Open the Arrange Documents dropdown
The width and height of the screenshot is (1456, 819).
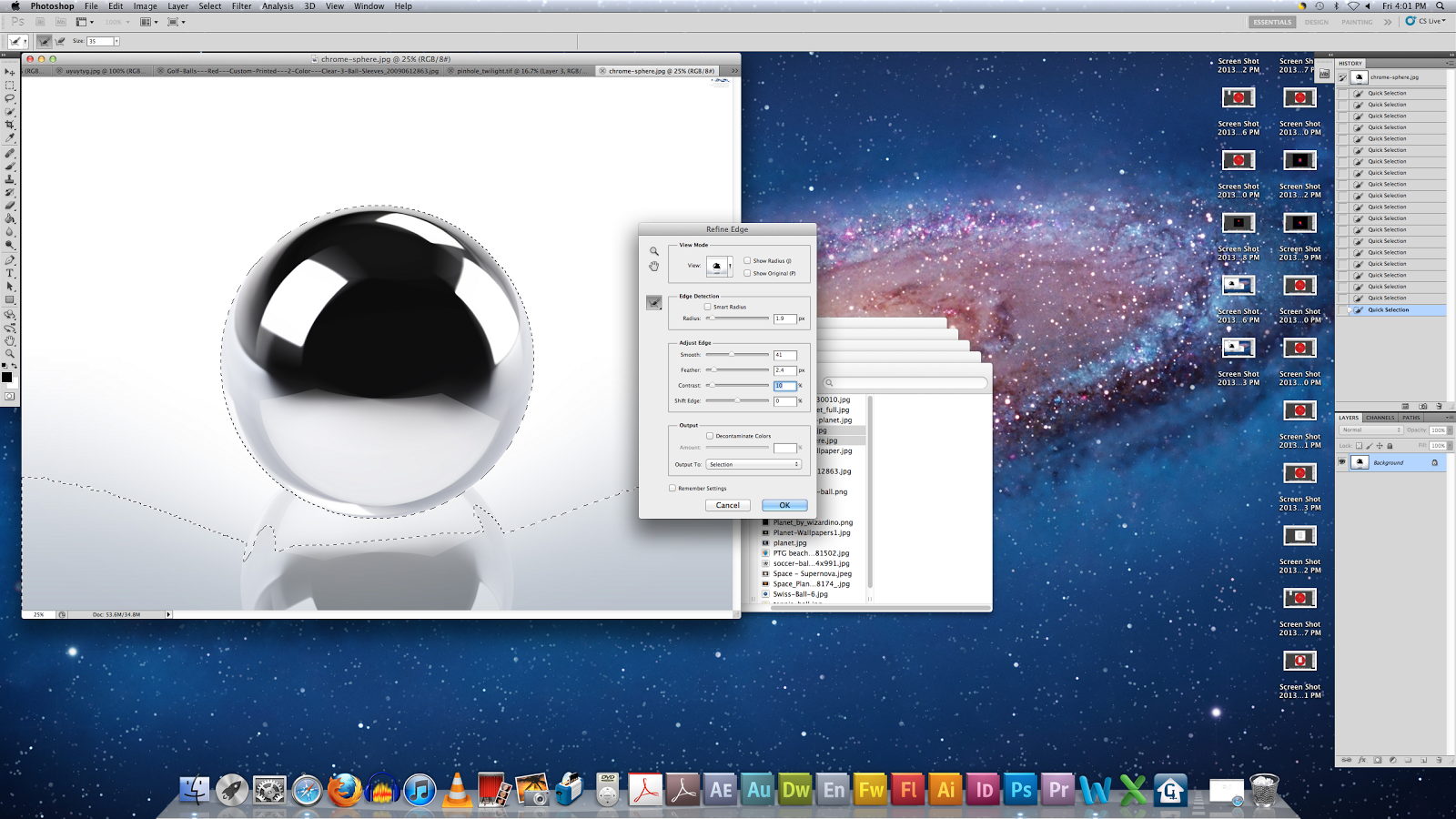[x=147, y=22]
